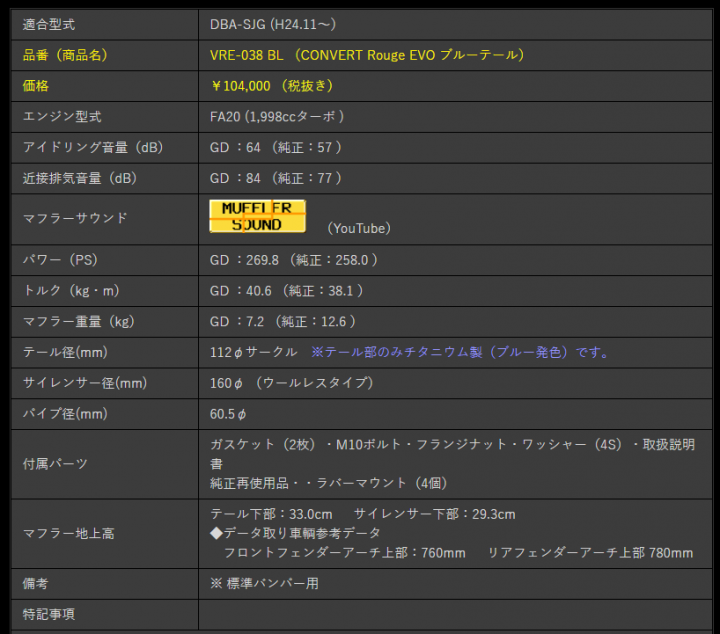This screenshot has width=720, height=634.
Task: Click the エンジン型式 label
Action: (x=62, y=117)
